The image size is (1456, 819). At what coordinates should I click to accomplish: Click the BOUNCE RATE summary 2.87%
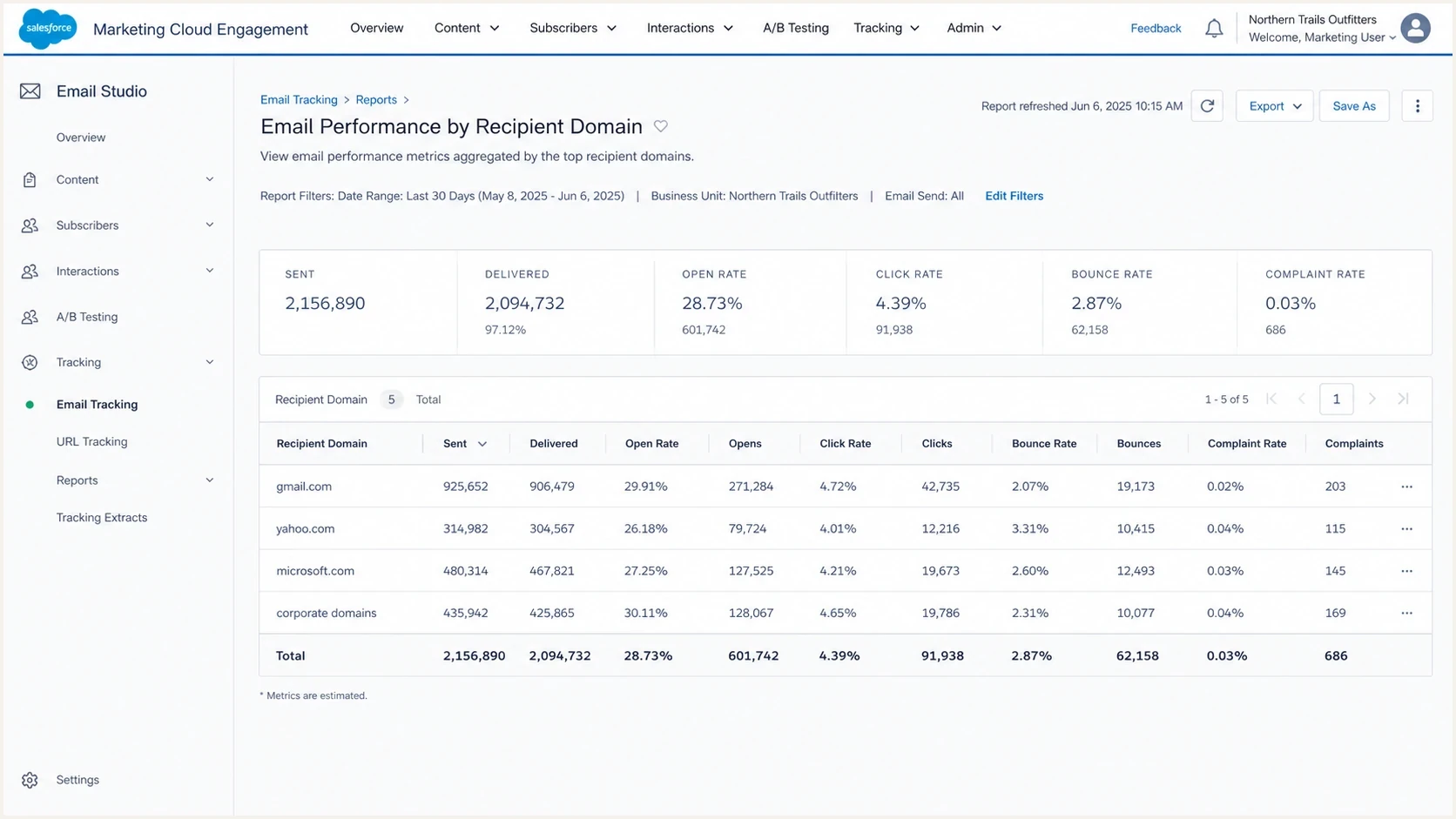[1096, 304]
